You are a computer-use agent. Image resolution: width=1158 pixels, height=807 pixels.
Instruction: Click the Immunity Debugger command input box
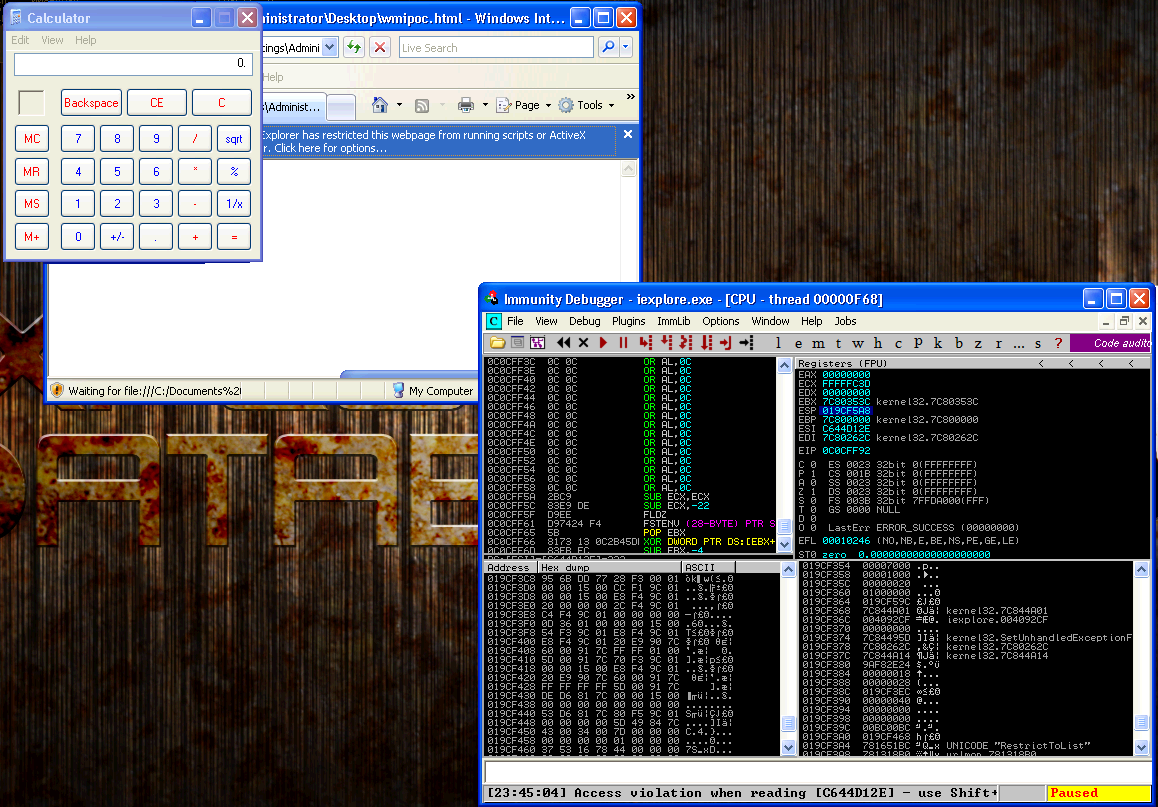818,772
